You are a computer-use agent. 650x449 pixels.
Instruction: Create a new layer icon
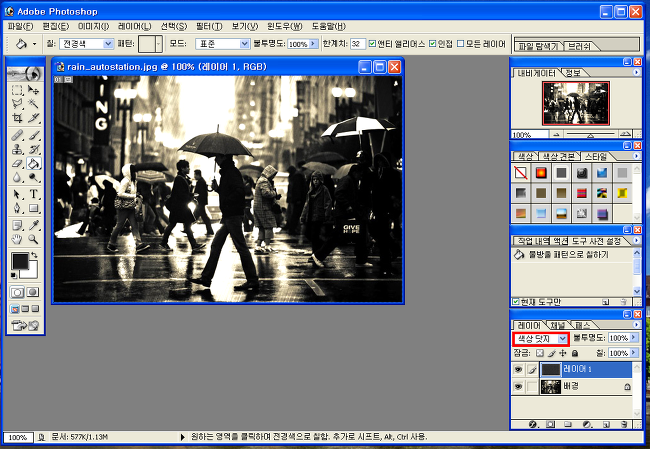[606, 424]
